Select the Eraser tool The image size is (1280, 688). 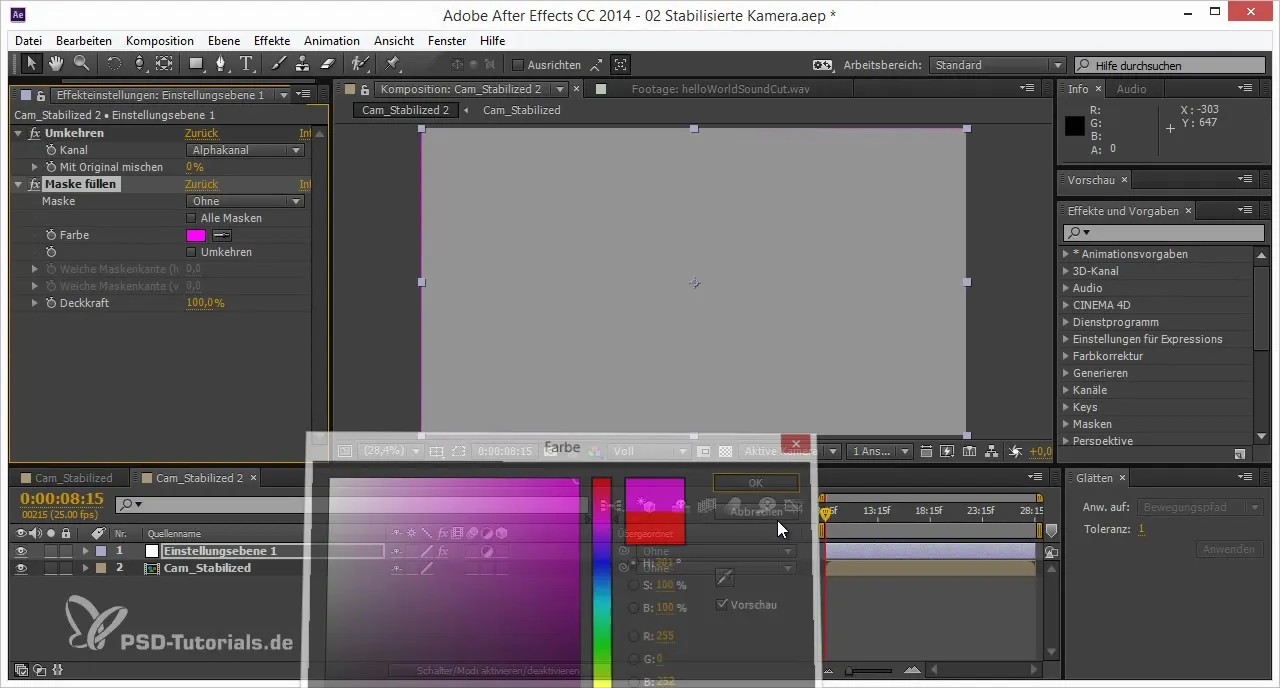pyautogui.click(x=327, y=64)
